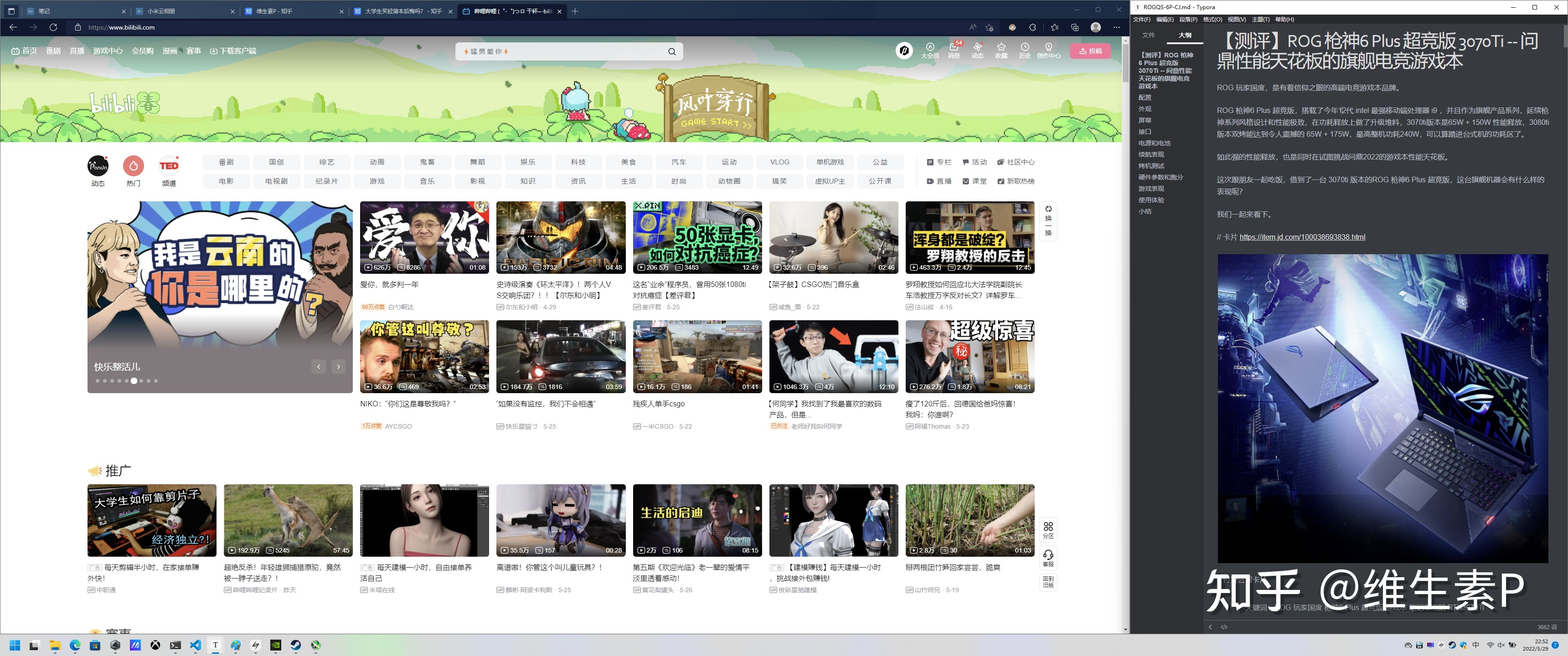Viewport: 1568px width, 656px height.
Task: Click the search magnifier icon in Bilibili
Action: pyautogui.click(x=671, y=52)
